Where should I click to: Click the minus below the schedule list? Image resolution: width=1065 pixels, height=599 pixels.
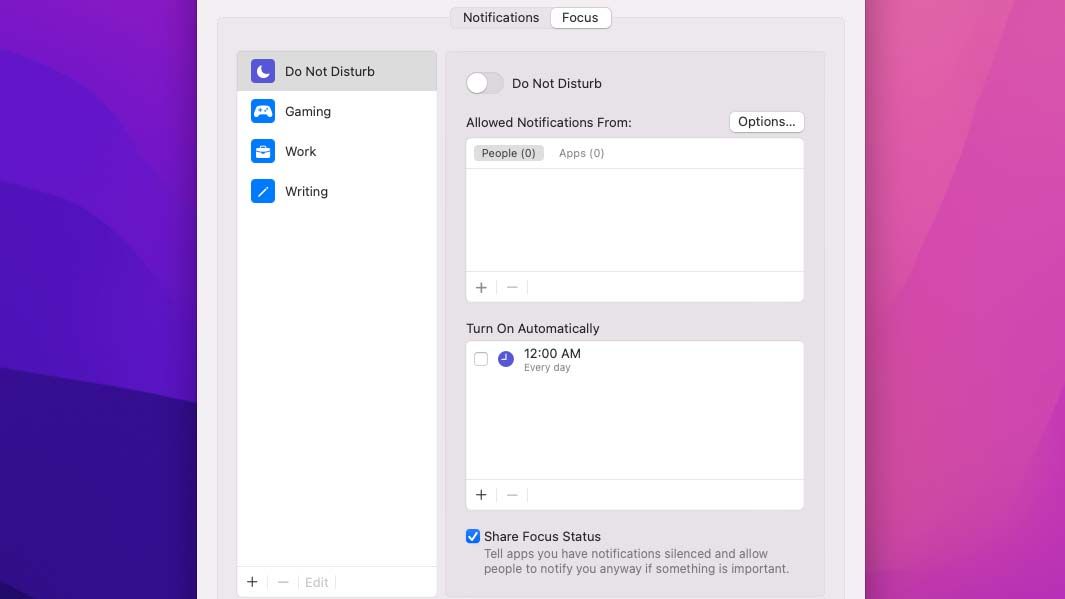coord(511,494)
